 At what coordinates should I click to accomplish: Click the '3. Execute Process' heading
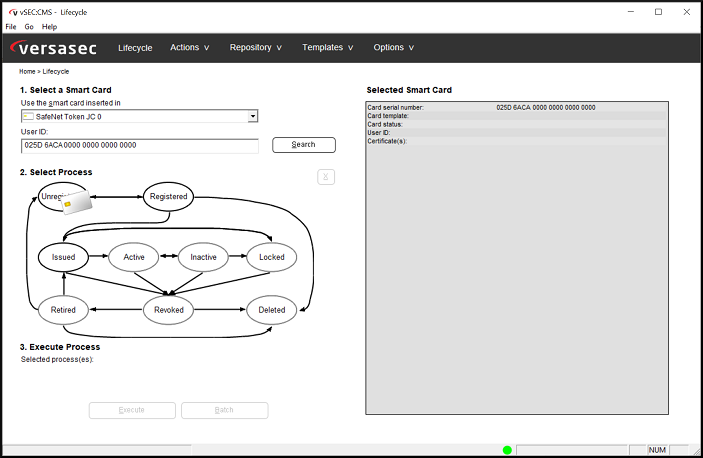[x=60, y=347]
